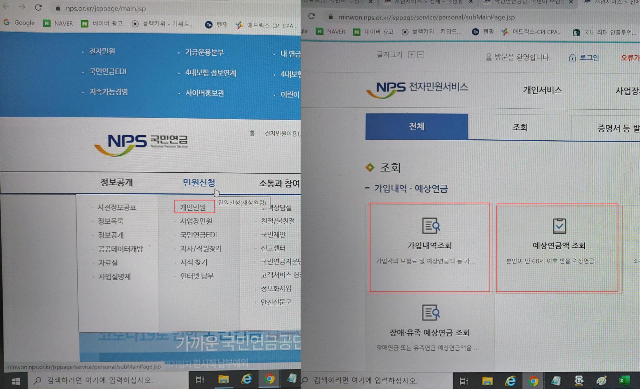Viewport: 640px width, 389px height.
Task: Open Excel on right taskbar
Action: coord(624,380)
